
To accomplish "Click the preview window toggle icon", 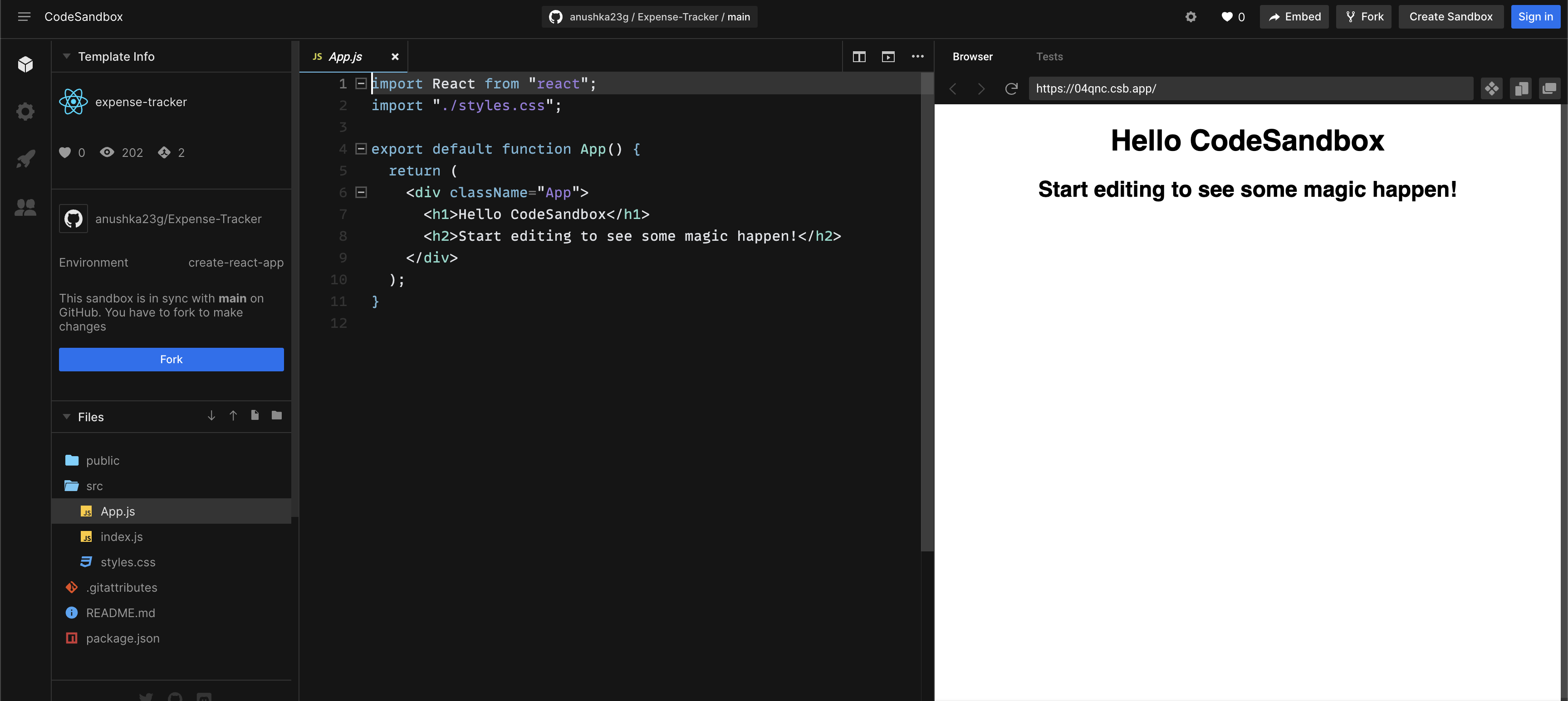I will tap(888, 57).
